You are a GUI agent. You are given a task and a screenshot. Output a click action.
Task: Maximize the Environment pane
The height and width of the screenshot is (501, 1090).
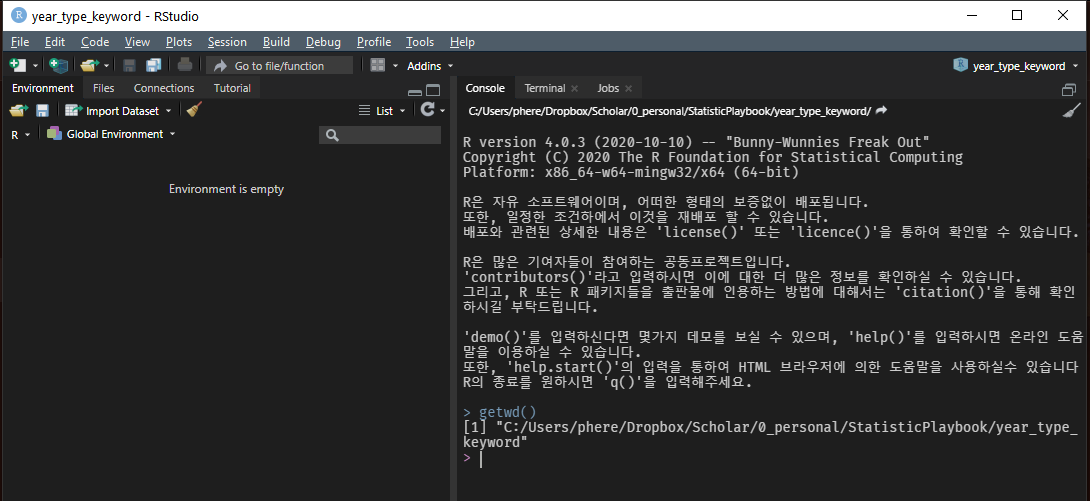tap(433, 90)
